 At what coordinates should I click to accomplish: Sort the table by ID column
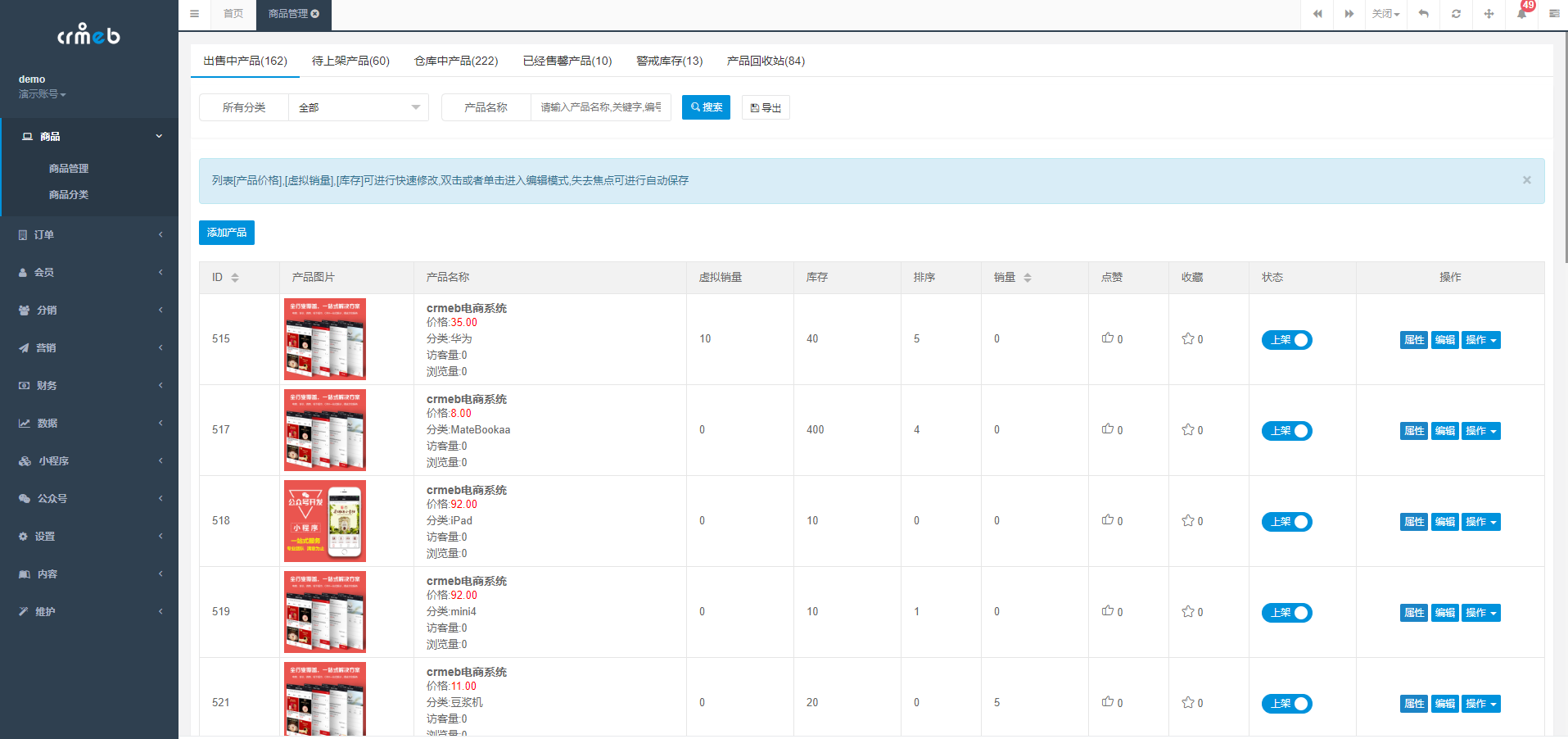[x=235, y=278]
